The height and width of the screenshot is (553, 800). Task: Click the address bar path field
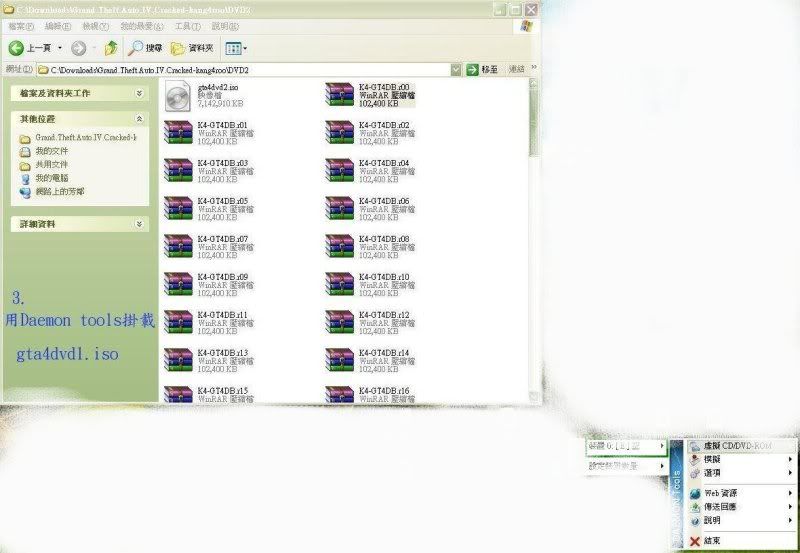tap(250, 70)
